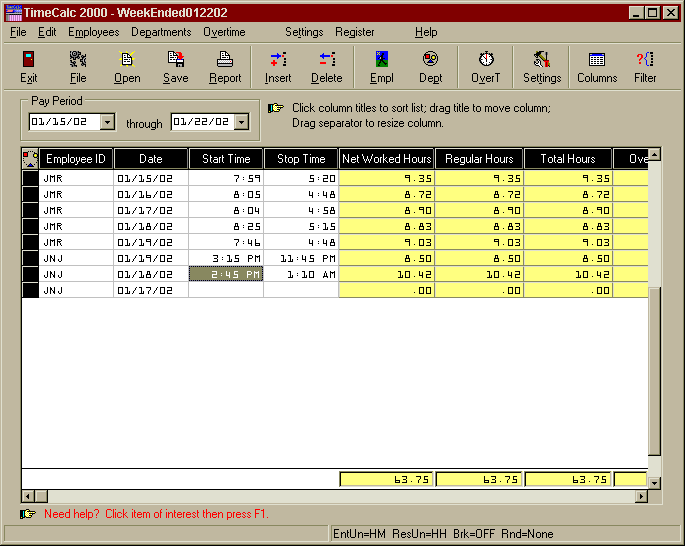Click the Stop Time cell 5:20

pos(301,178)
